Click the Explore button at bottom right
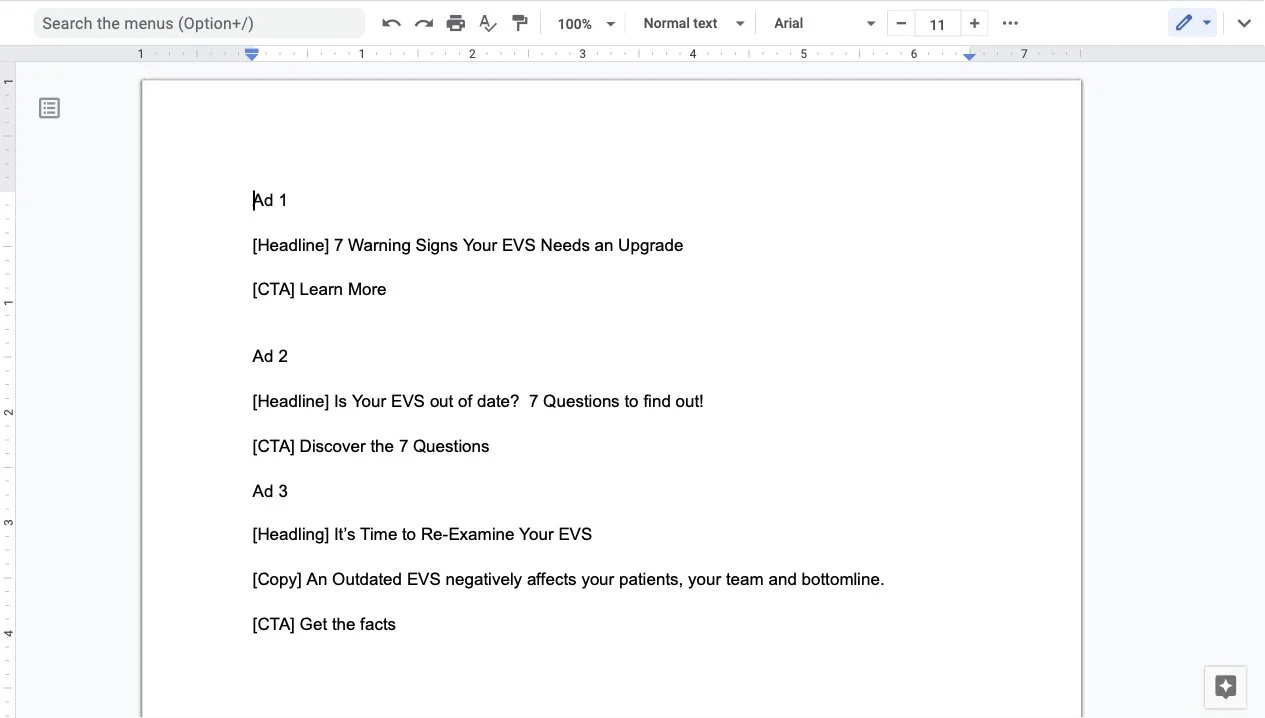Image resolution: width=1265 pixels, height=718 pixels. (x=1225, y=687)
